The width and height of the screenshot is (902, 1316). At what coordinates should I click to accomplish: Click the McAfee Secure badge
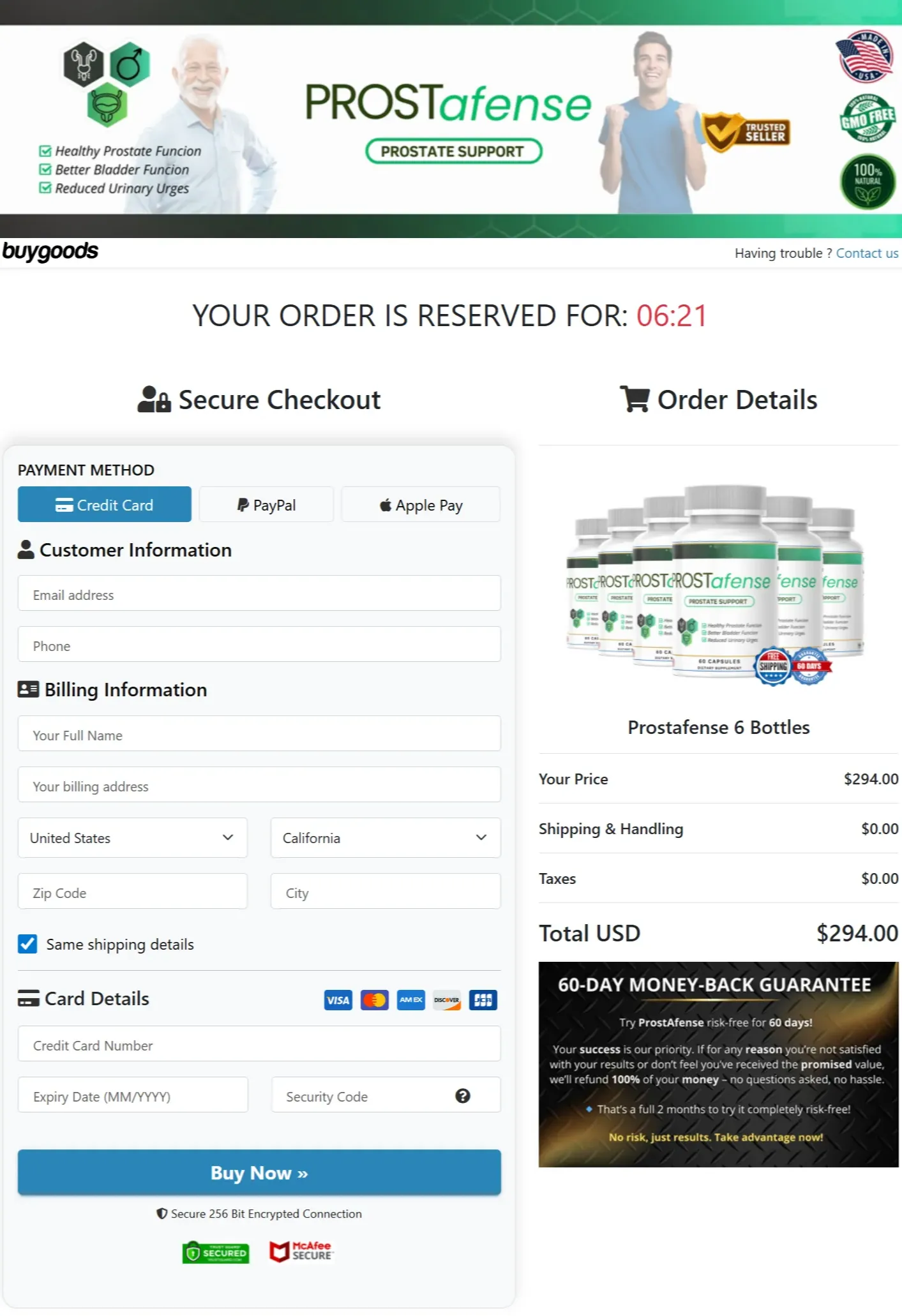click(301, 1250)
